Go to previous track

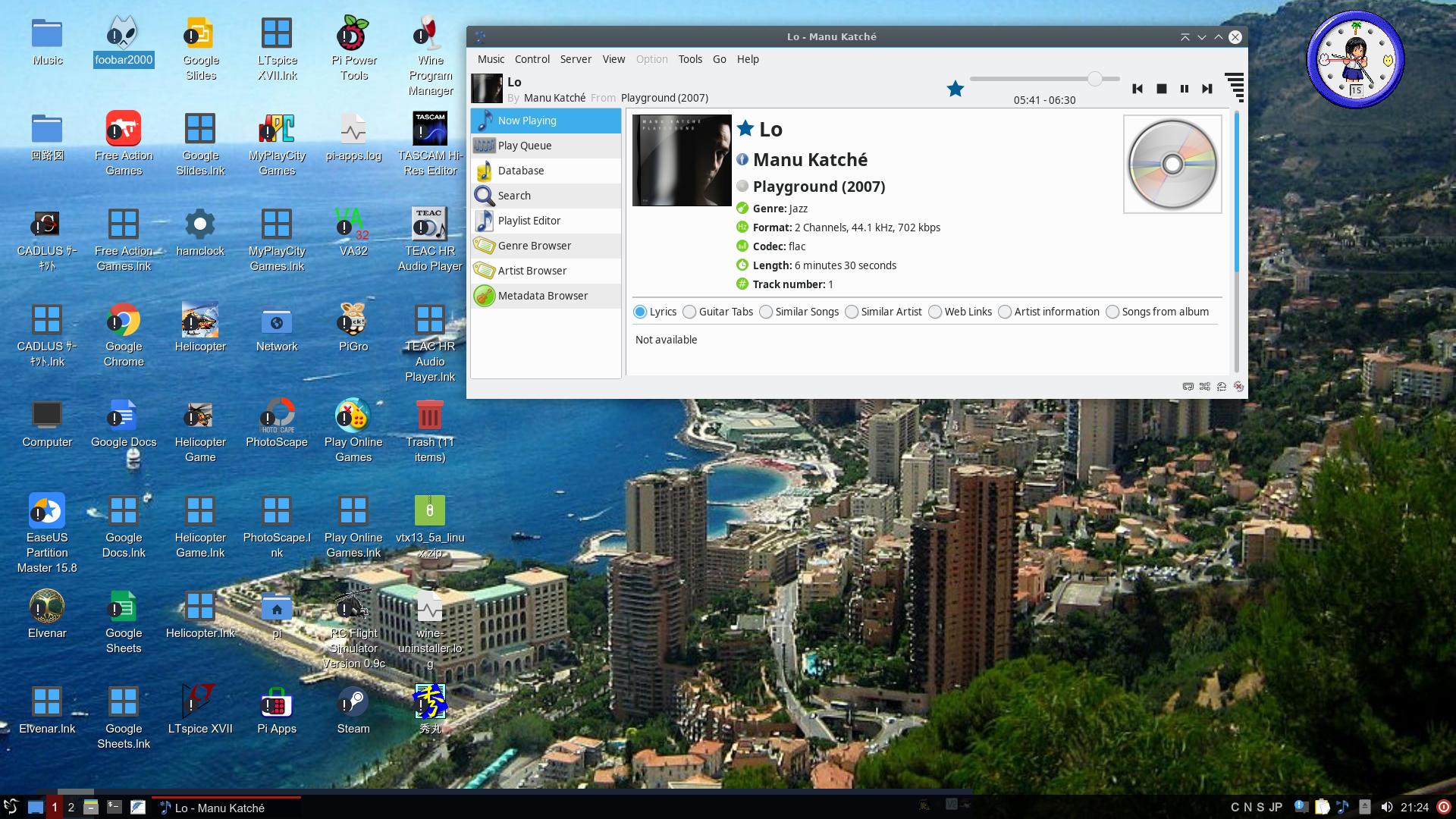point(1137,89)
